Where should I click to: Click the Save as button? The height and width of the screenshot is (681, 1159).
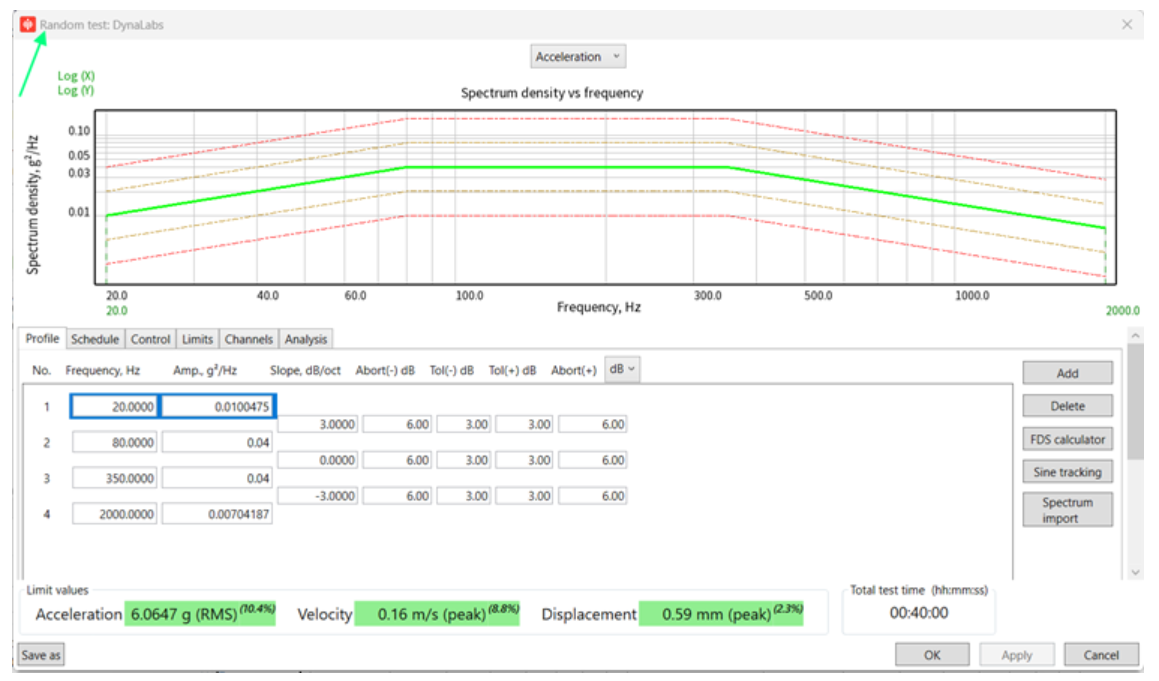[x=41, y=655]
